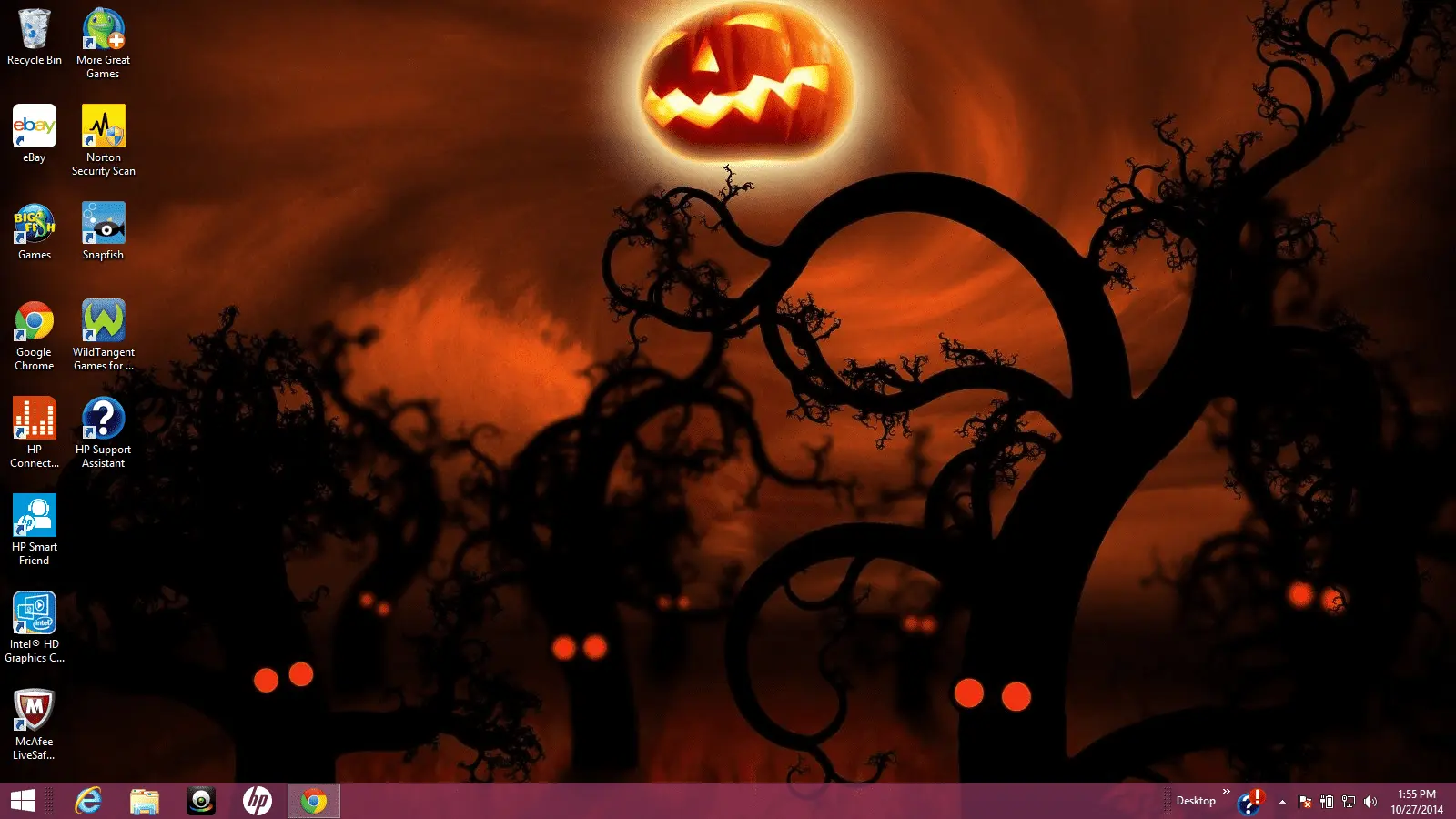The width and height of the screenshot is (1456, 819).
Task: Open the Windows Start button
Action: pyautogui.click(x=23, y=801)
